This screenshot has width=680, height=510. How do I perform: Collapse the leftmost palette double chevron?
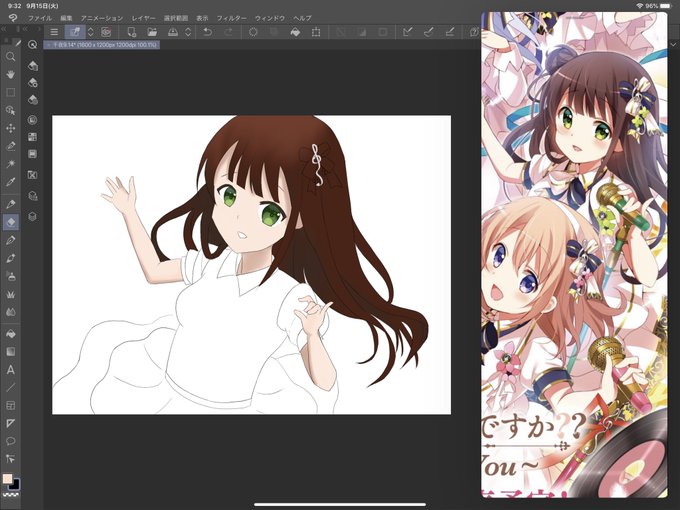click(3, 29)
